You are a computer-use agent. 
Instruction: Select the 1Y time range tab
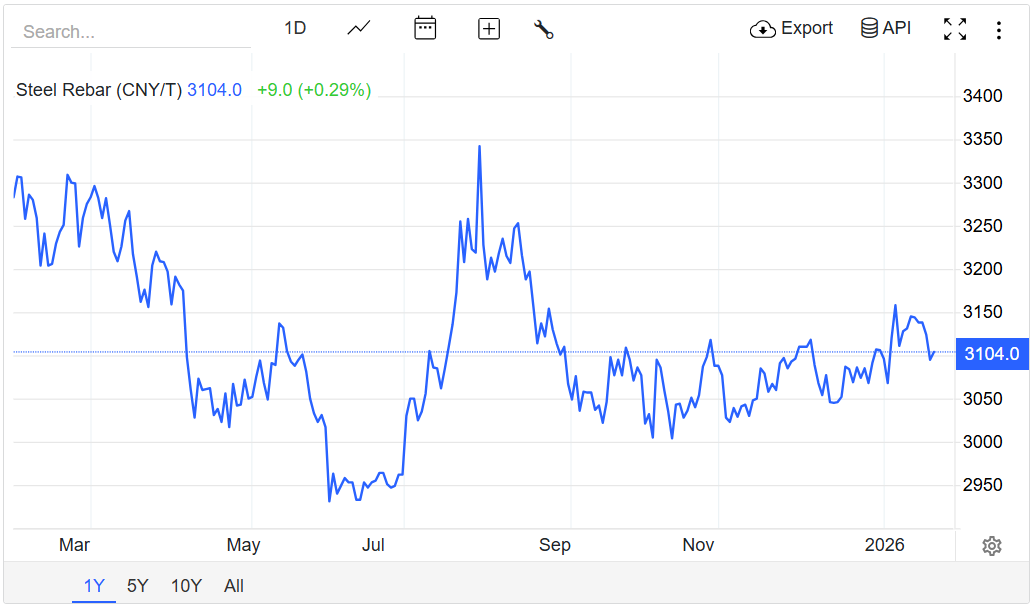tap(94, 586)
